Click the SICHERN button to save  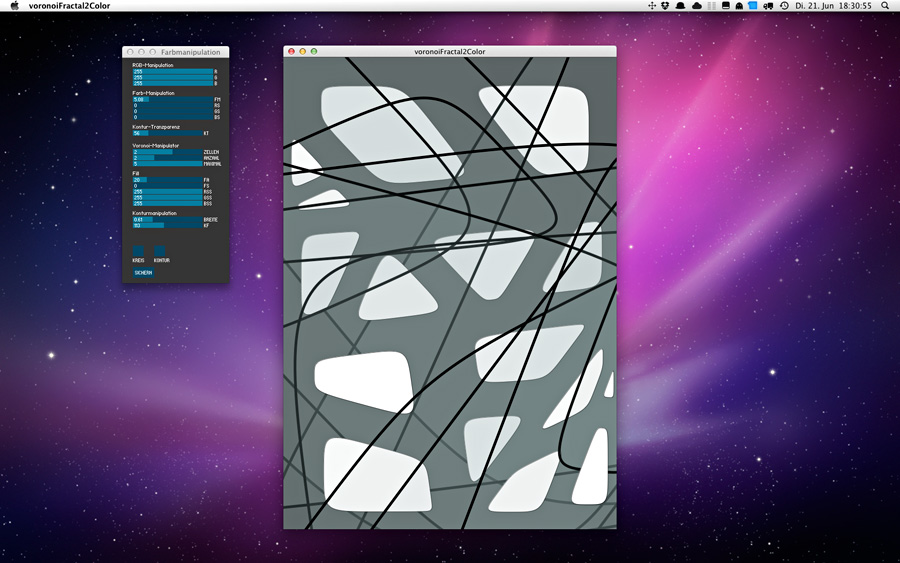click(x=144, y=272)
